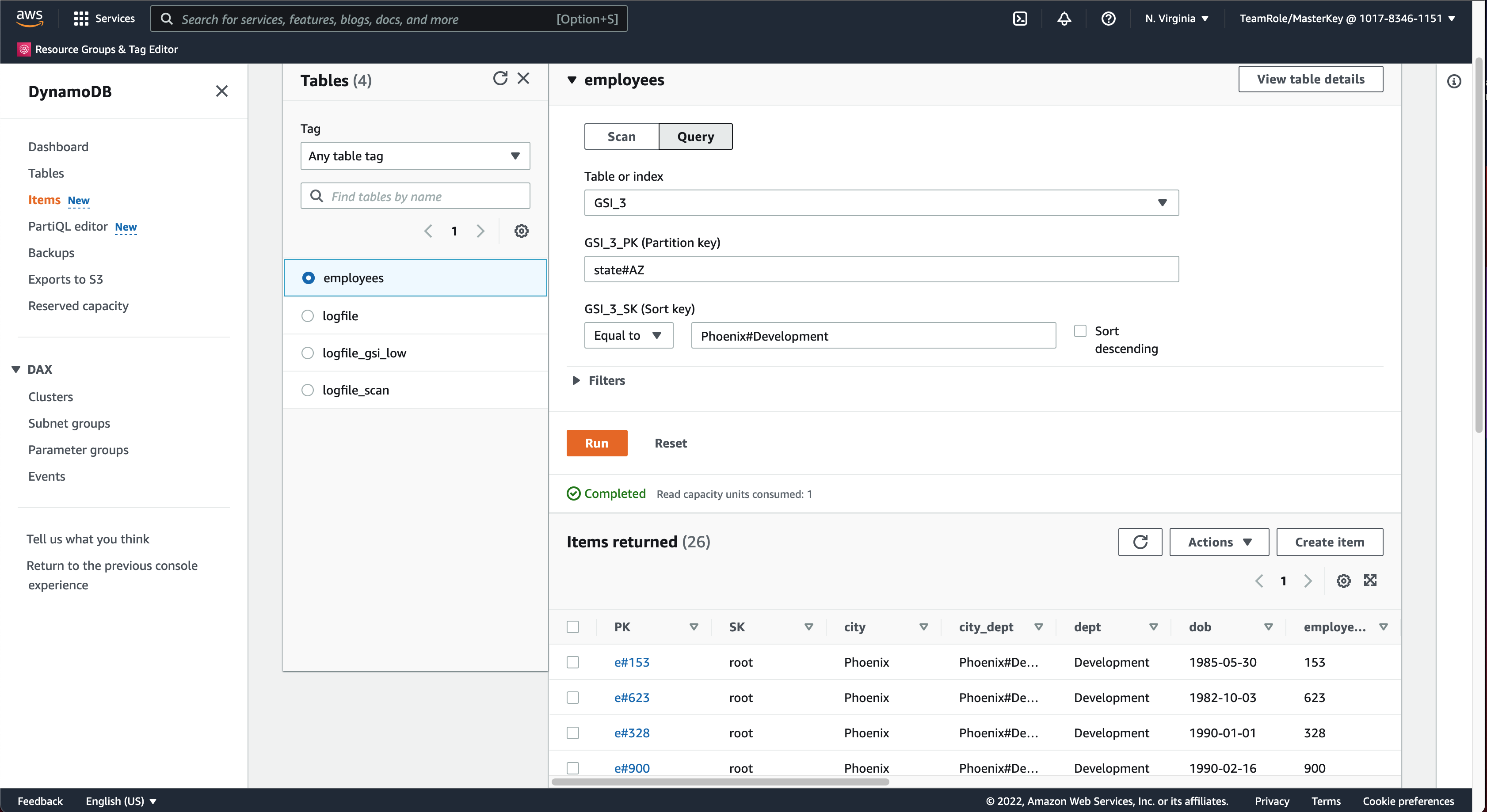Open the English (US) language selector

tap(121, 801)
